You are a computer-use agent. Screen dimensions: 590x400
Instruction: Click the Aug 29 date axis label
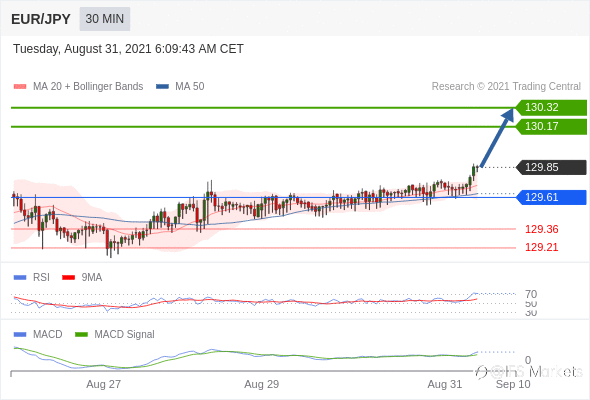(262, 384)
